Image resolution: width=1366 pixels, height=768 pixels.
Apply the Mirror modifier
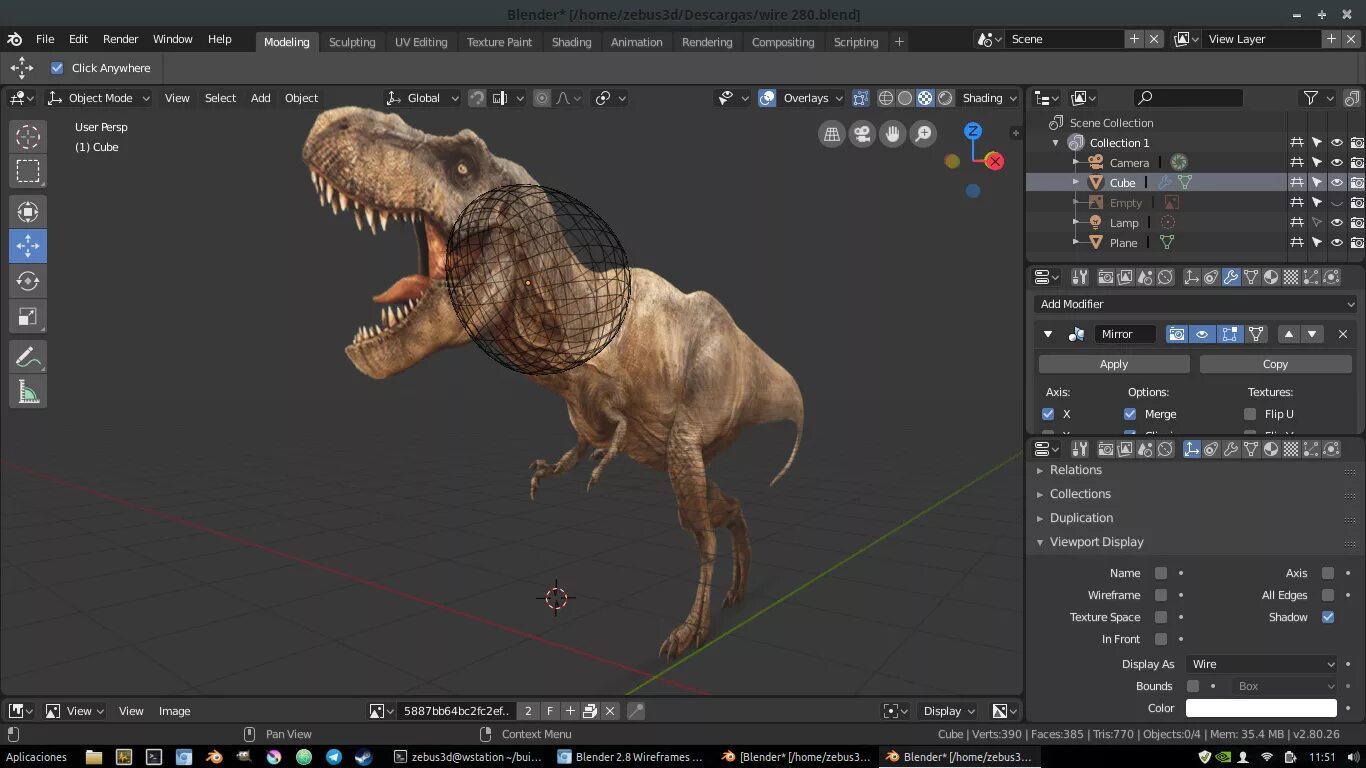tap(1113, 364)
